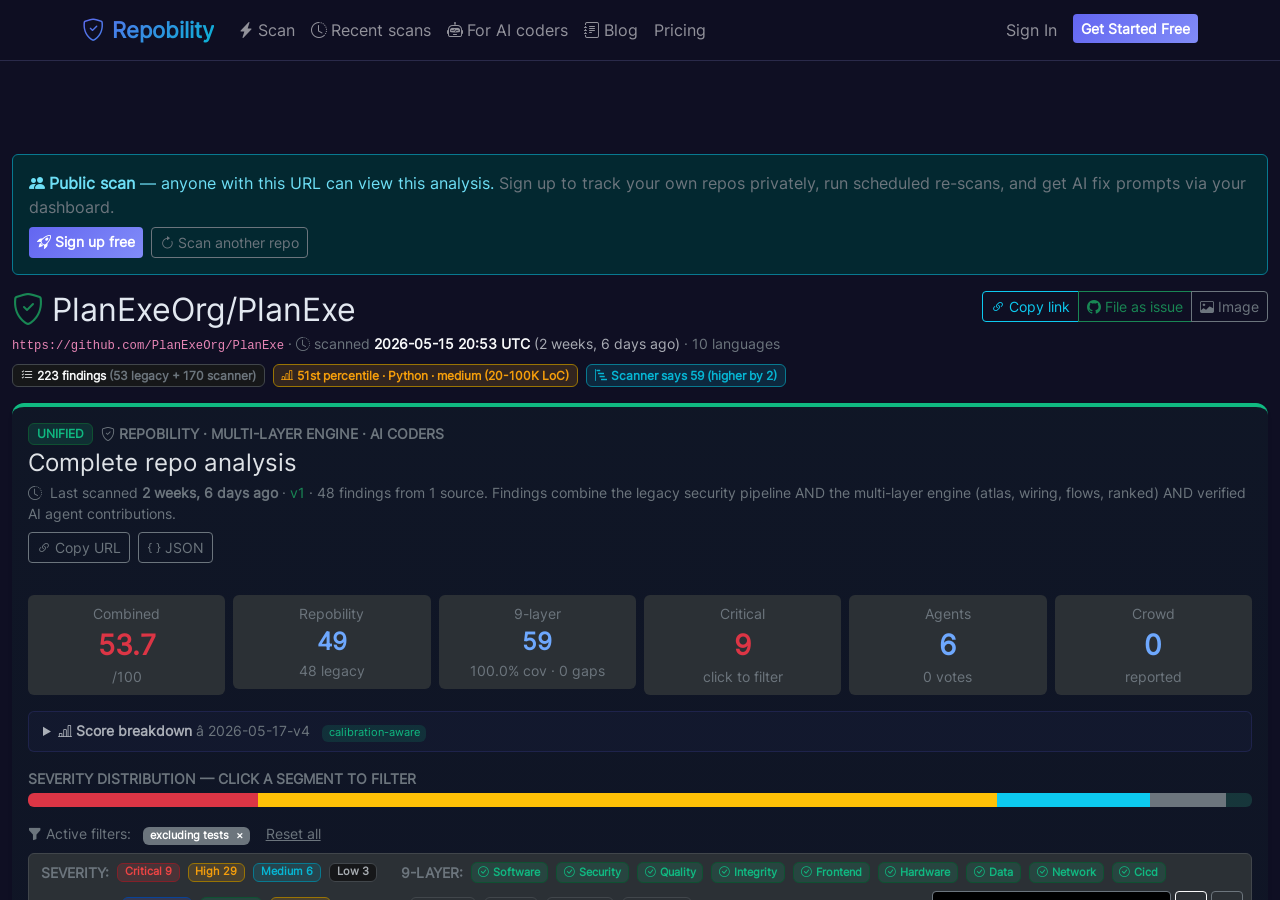Click the people icon beside Public scan
This screenshot has height=900, width=1280.
[37, 183]
